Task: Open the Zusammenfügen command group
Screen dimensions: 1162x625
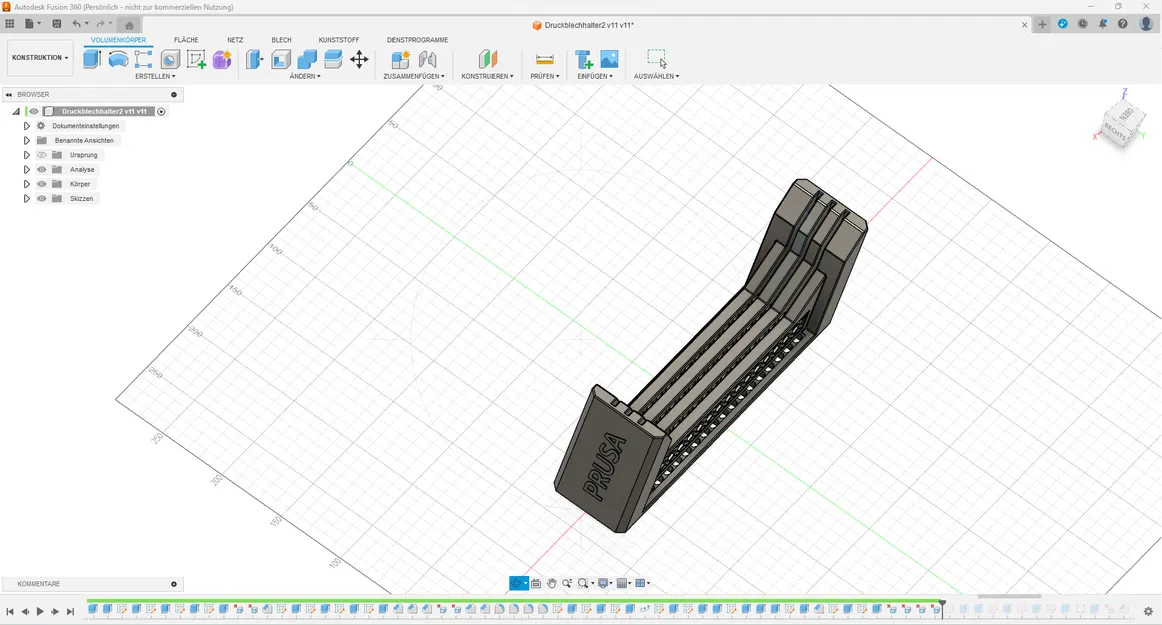Action: tap(412, 76)
